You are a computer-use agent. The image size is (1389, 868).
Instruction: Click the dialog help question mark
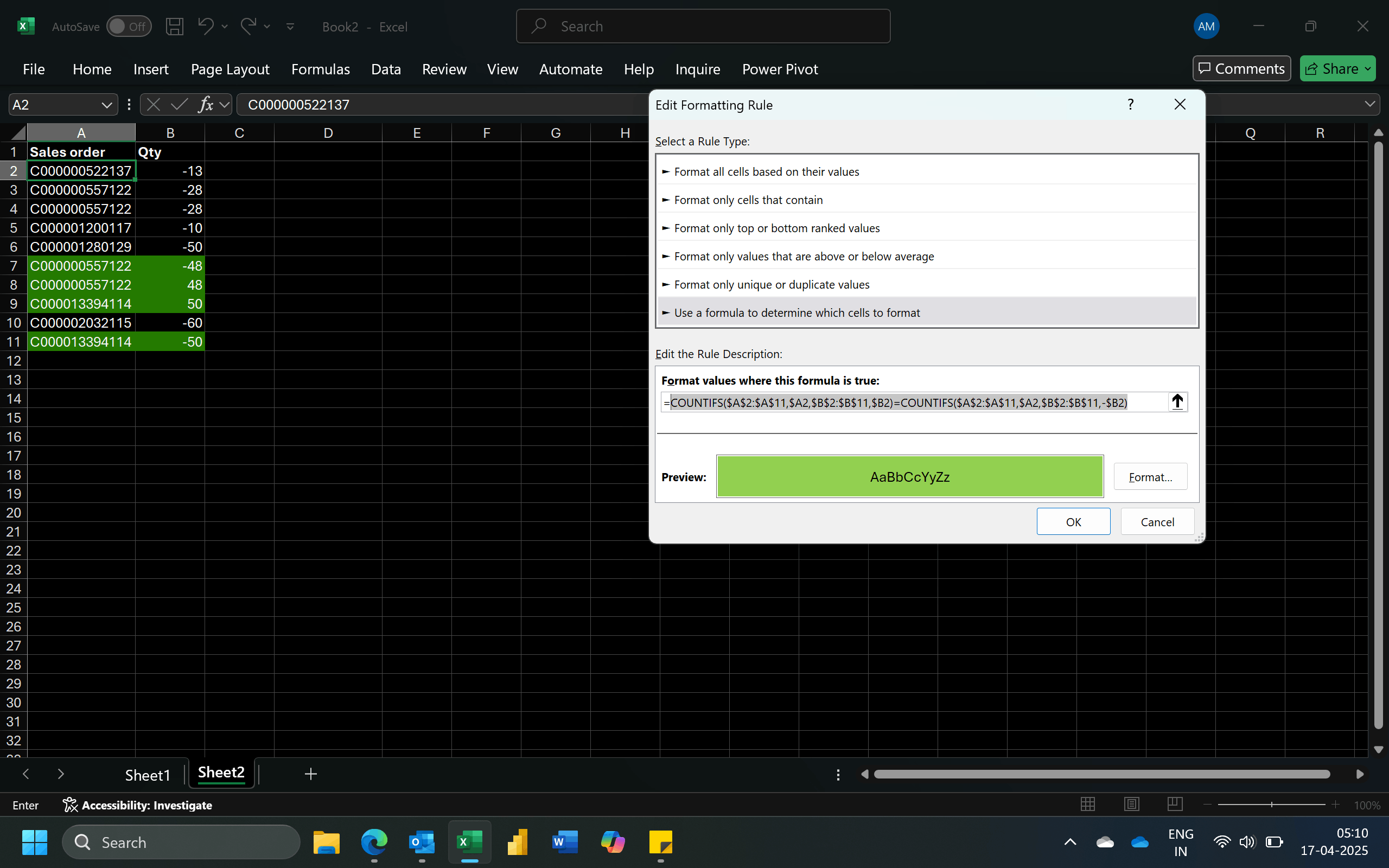click(x=1131, y=105)
